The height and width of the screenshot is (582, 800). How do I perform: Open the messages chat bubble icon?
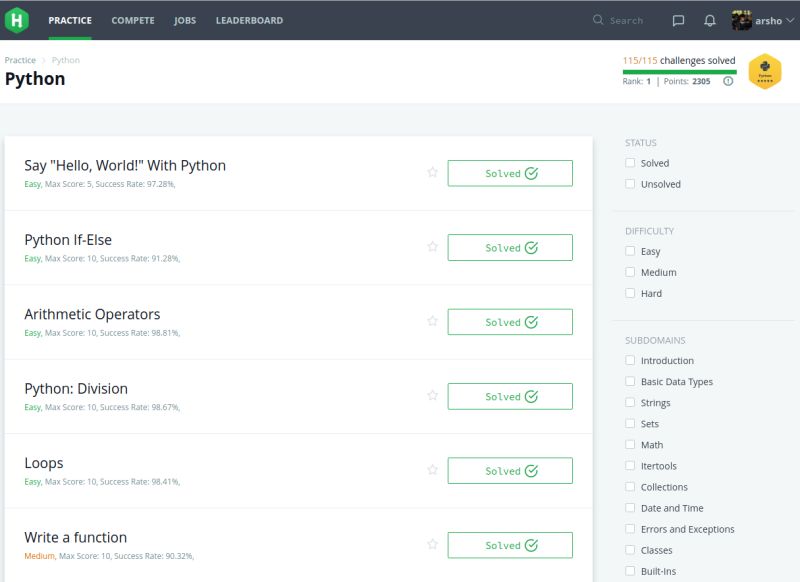click(679, 20)
